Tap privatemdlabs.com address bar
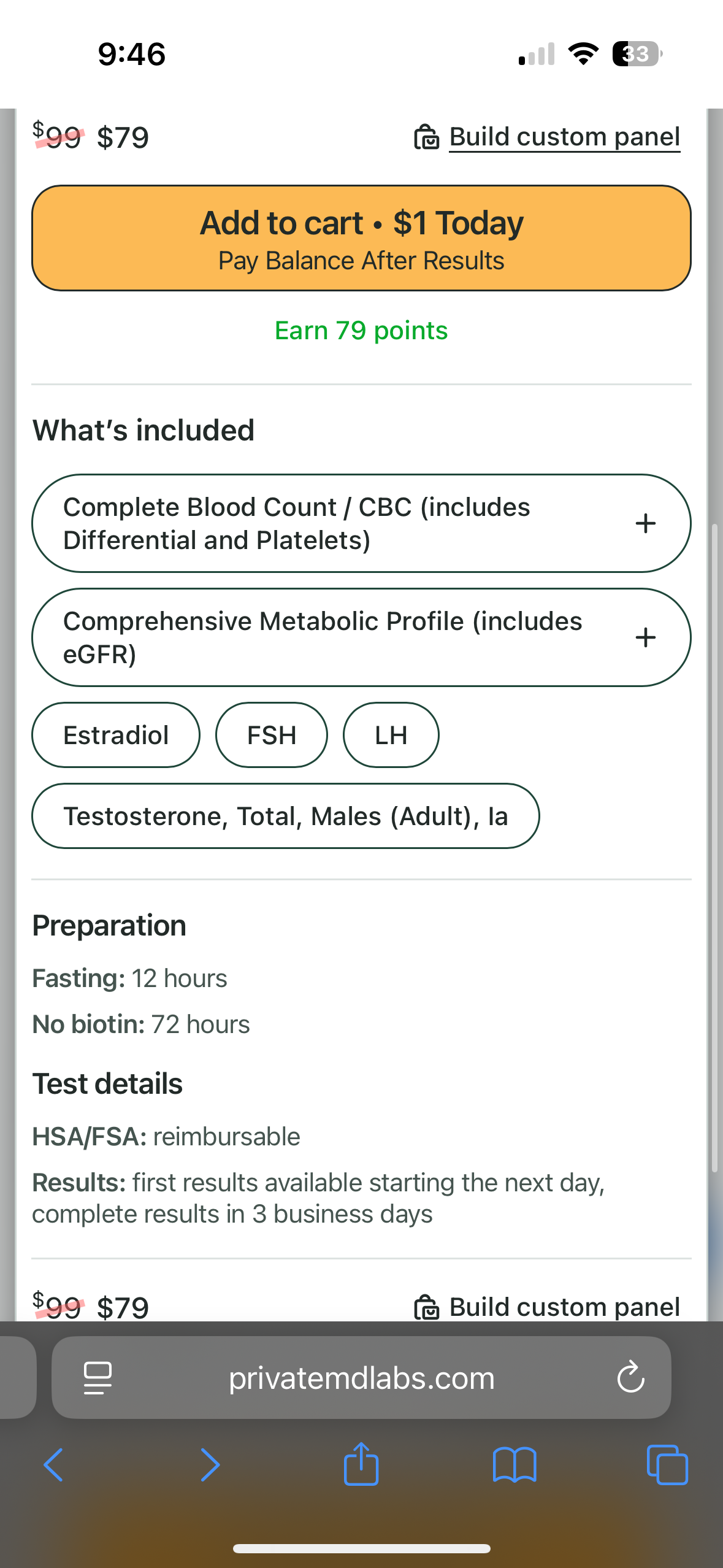The height and width of the screenshot is (1568, 723). click(361, 1378)
